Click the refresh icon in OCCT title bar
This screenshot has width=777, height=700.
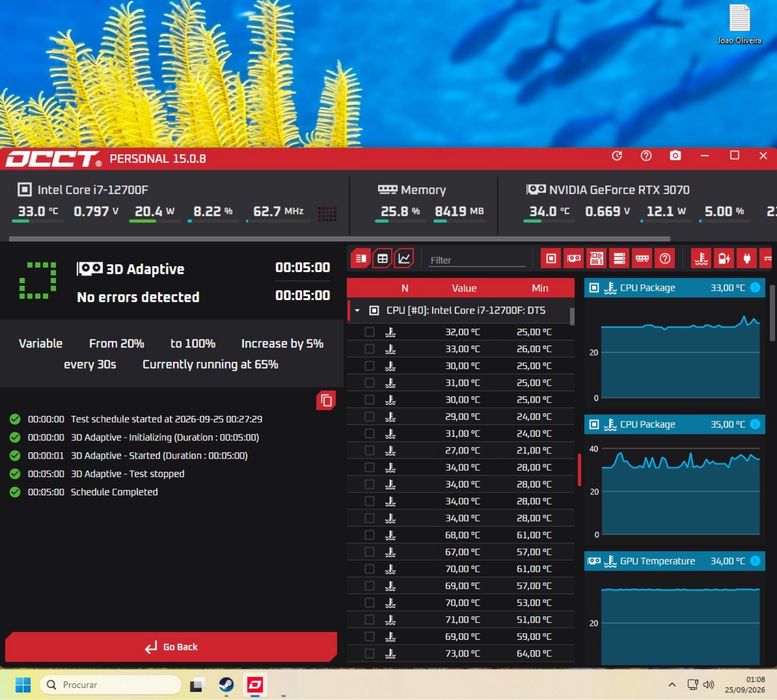[617, 156]
